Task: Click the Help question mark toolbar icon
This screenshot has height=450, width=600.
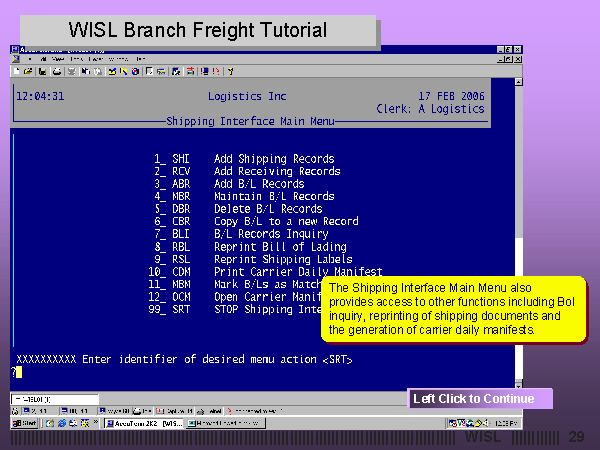Action: point(229,72)
